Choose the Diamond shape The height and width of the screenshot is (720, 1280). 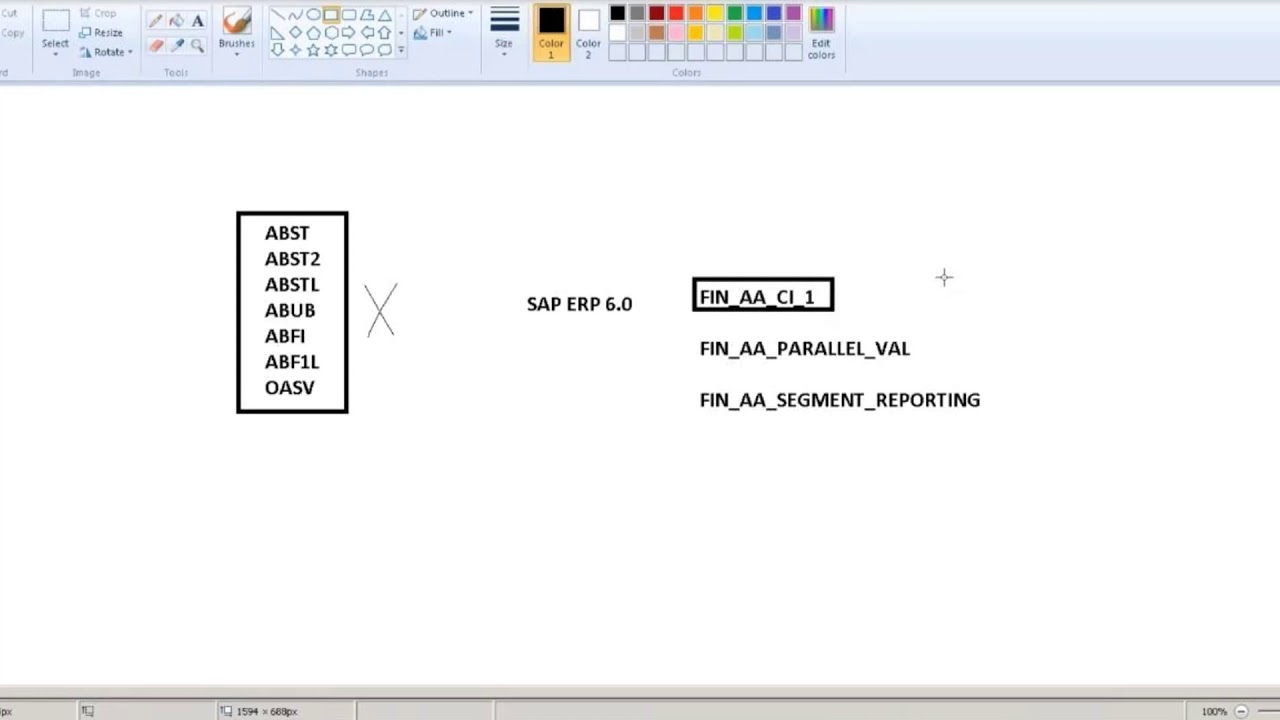click(295, 33)
